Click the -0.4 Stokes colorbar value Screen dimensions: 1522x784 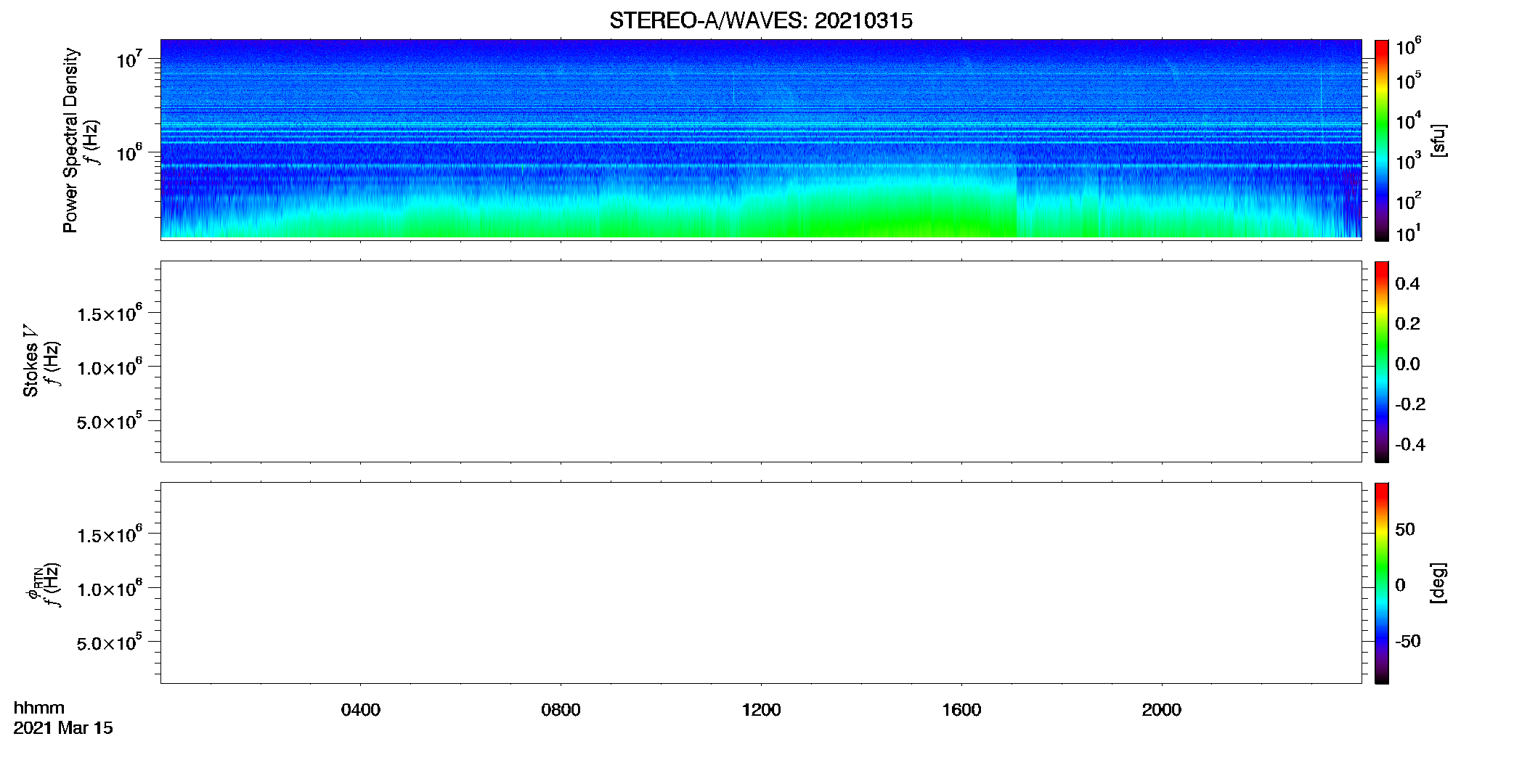click(x=1409, y=445)
